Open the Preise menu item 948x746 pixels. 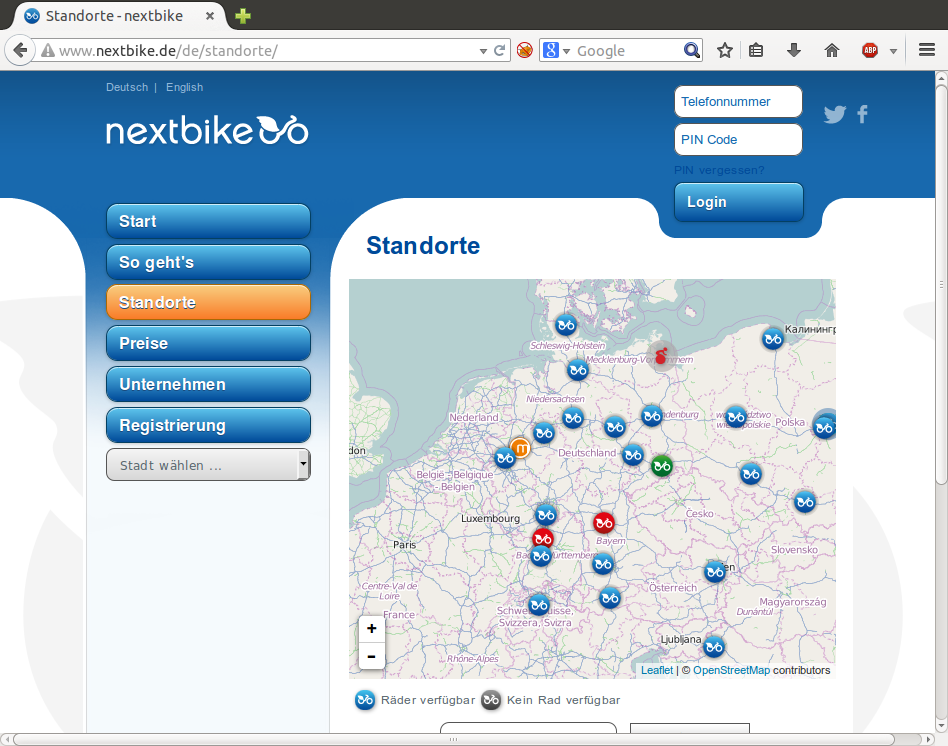[209, 343]
